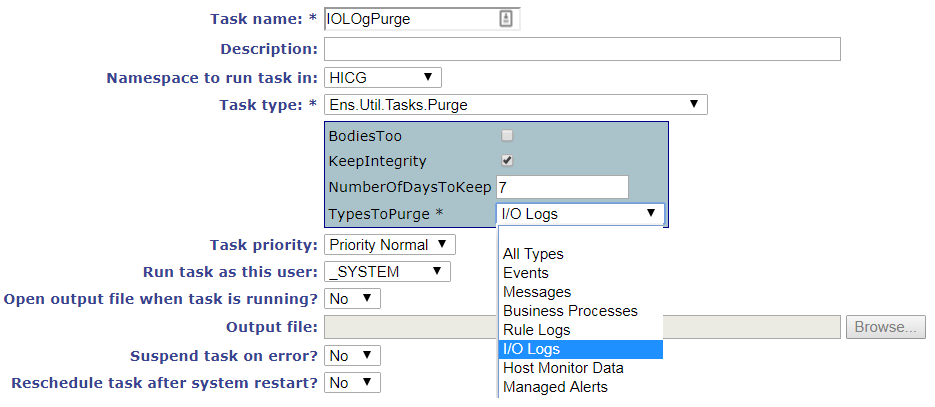This screenshot has width=935, height=407.
Task: Expand the Task type dropdown
Action: coord(515,104)
